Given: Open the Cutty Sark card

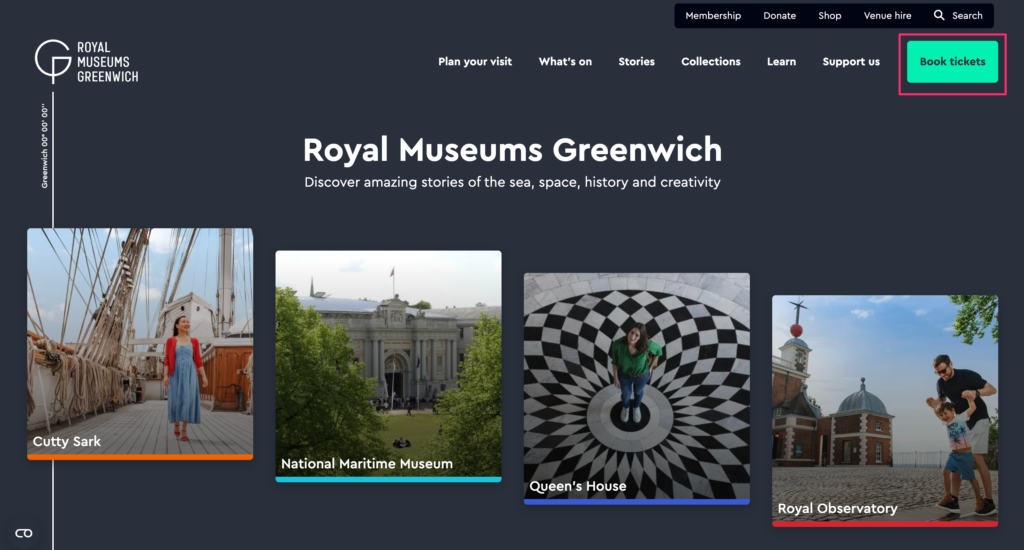Looking at the screenshot, I should tap(140, 344).
